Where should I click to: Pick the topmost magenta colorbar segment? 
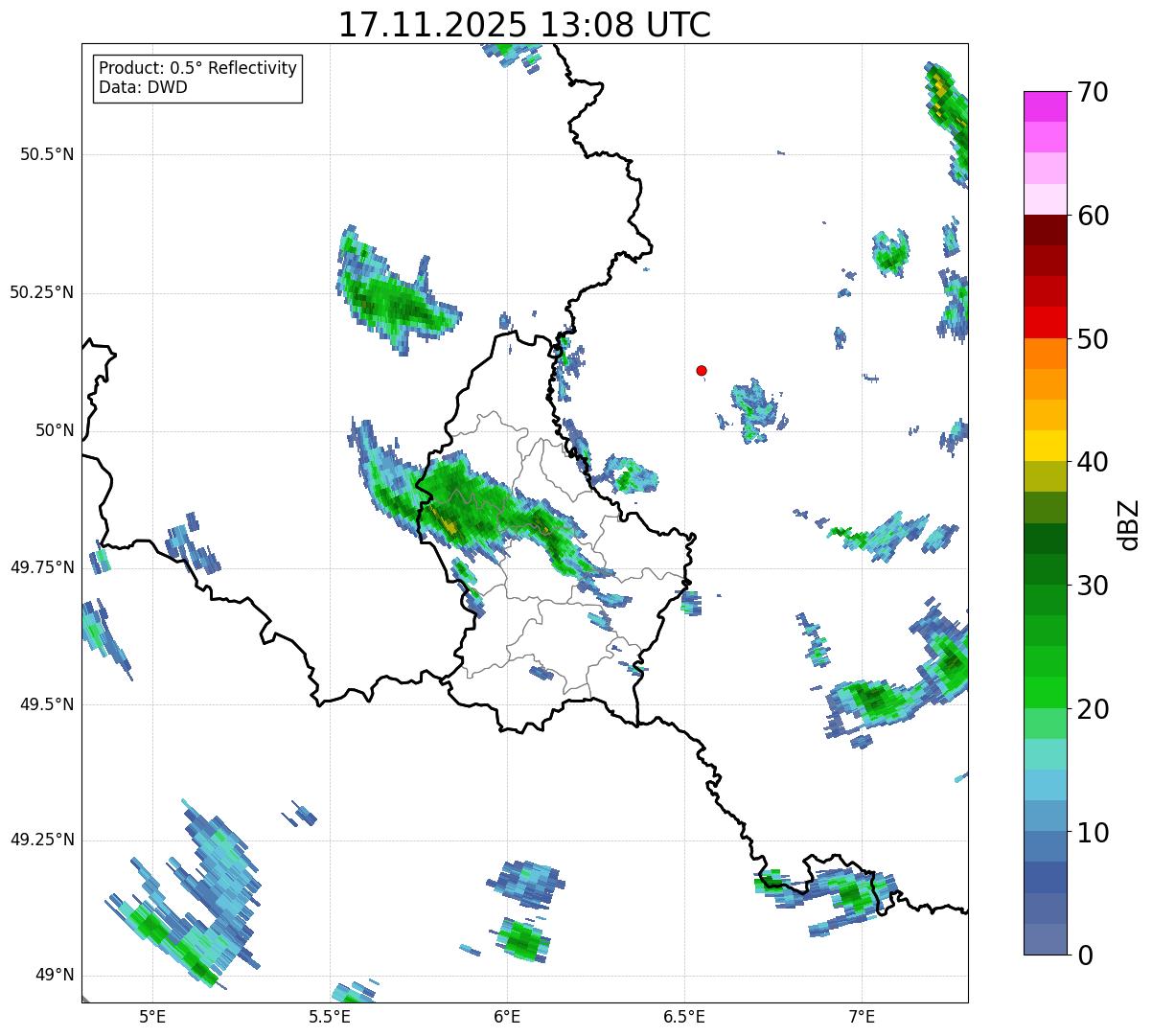point(1045,106)
